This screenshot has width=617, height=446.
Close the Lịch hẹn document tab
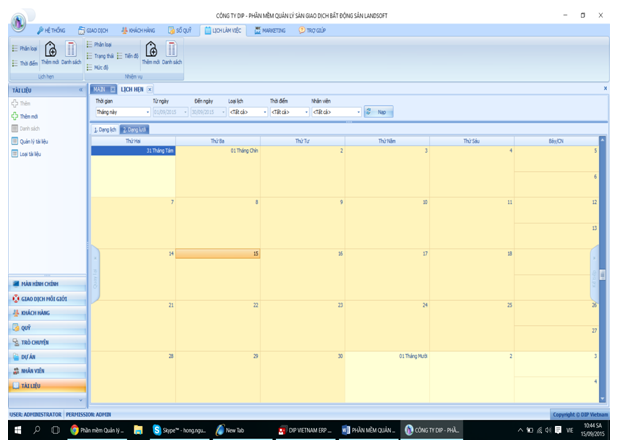[150, 89]
